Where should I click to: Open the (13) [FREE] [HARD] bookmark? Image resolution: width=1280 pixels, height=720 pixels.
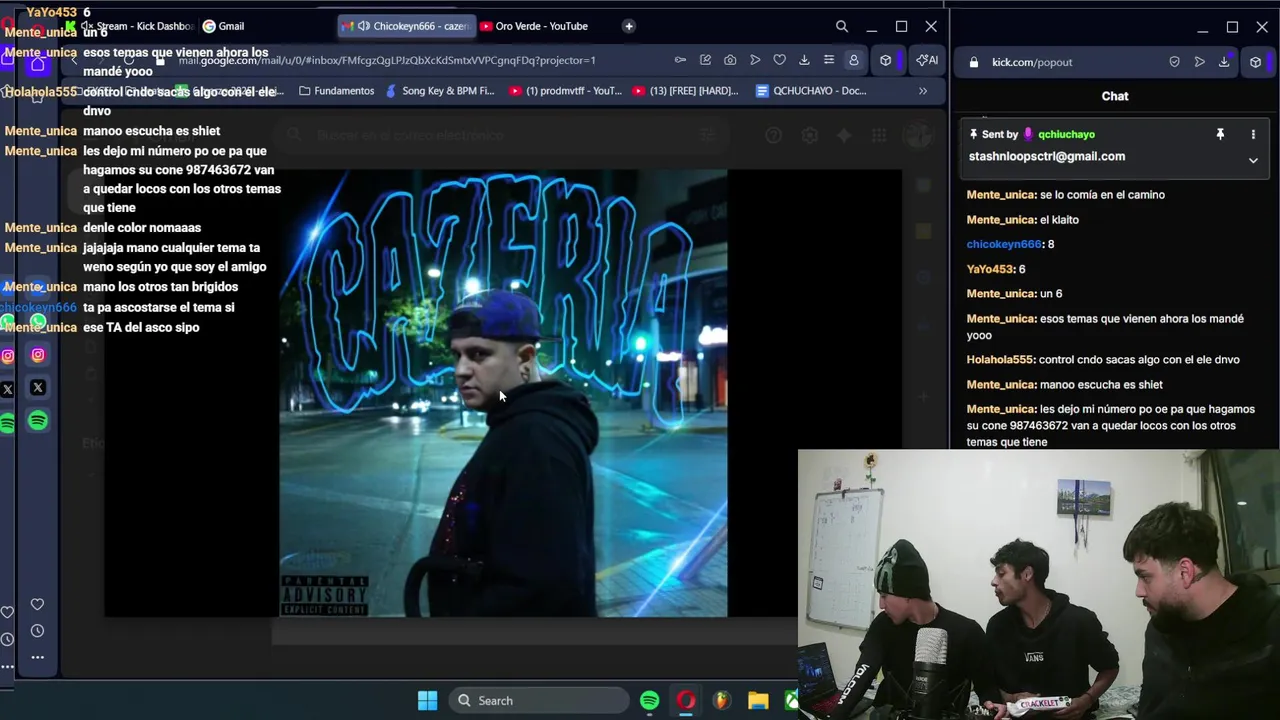pos(686,91)
